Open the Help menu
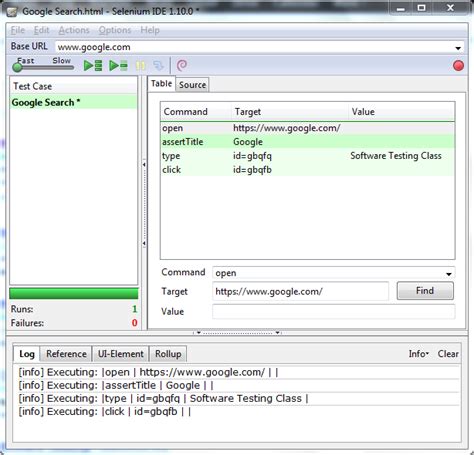Viewport: 474px width, 455px height. coord(150,30)
